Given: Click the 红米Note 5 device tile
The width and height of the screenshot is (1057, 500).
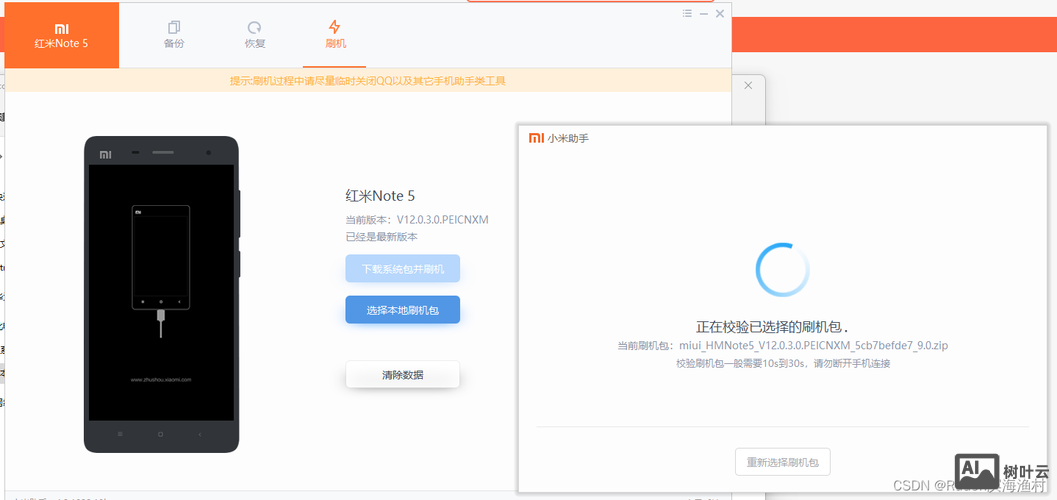Looking at the screenshot, I should (61, 35).
